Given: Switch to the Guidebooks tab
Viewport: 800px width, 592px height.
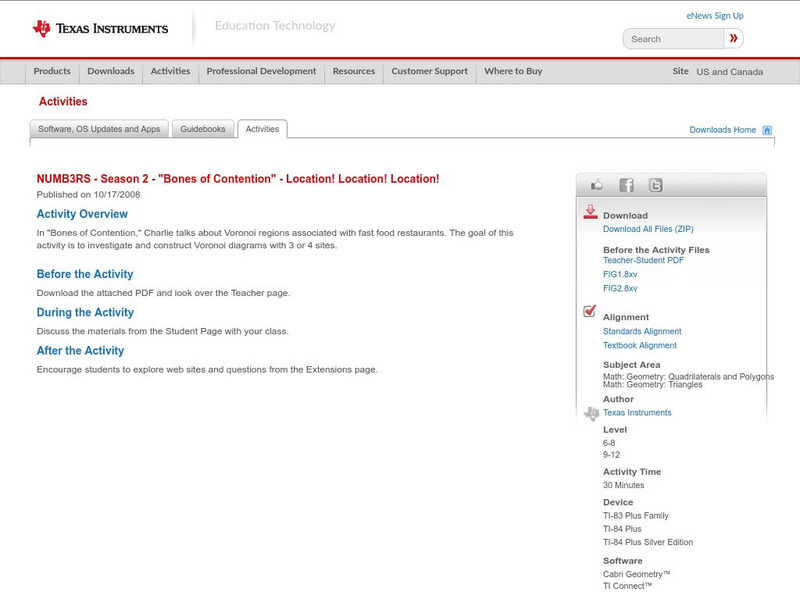Looking at the screenshot, I should (x=203, y=129).
